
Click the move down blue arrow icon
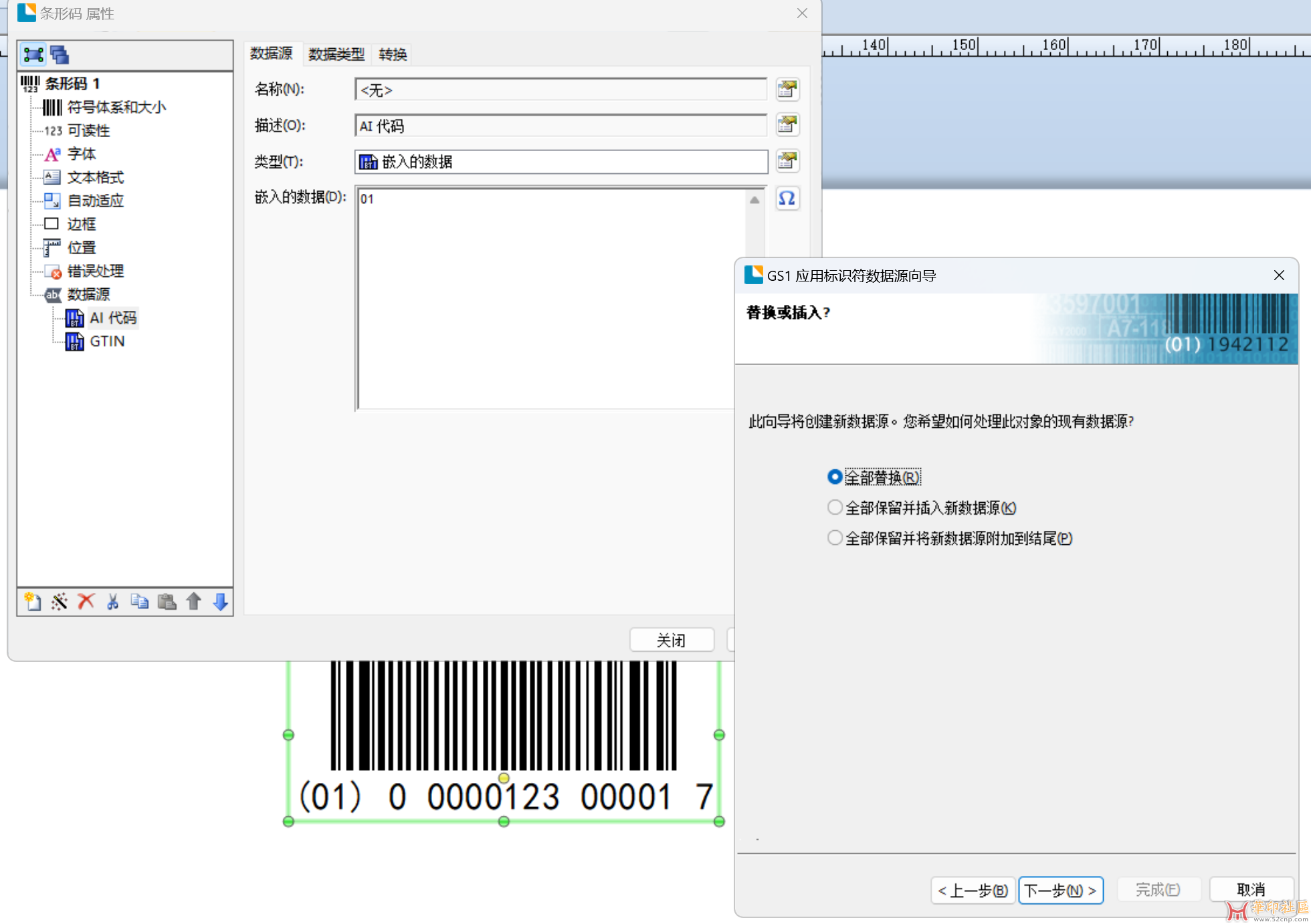[x=220, y=601]
